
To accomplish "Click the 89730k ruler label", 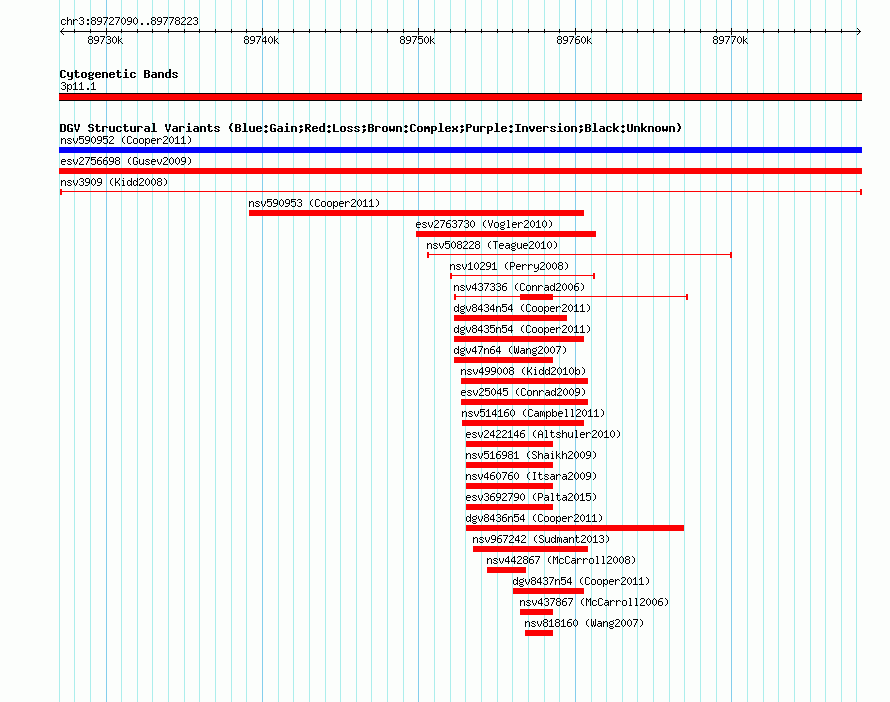I will 105,40.
